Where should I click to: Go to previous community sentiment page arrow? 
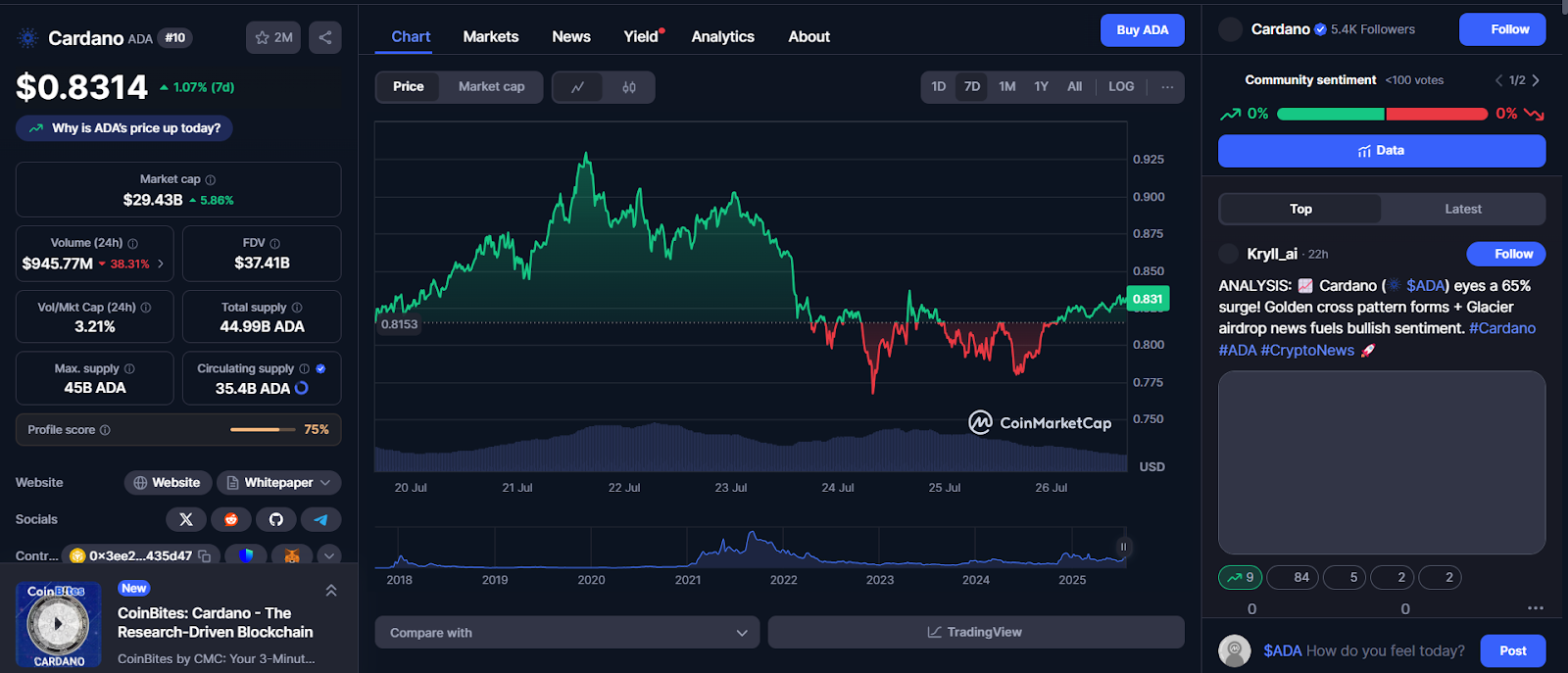pyautogui.click(x=1498, y=80)
